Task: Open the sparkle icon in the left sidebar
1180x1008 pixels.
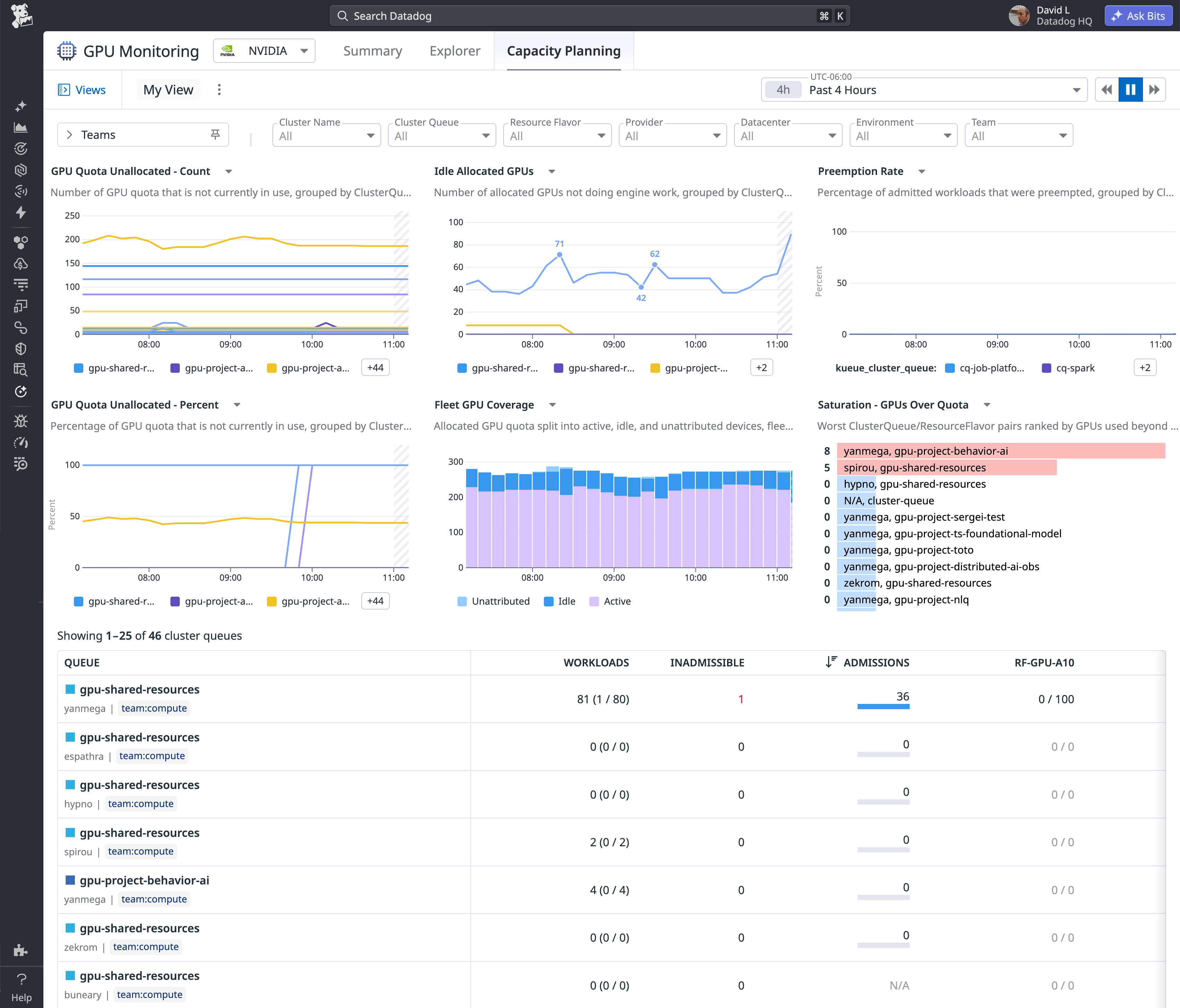Action: [x=21, y=106]
